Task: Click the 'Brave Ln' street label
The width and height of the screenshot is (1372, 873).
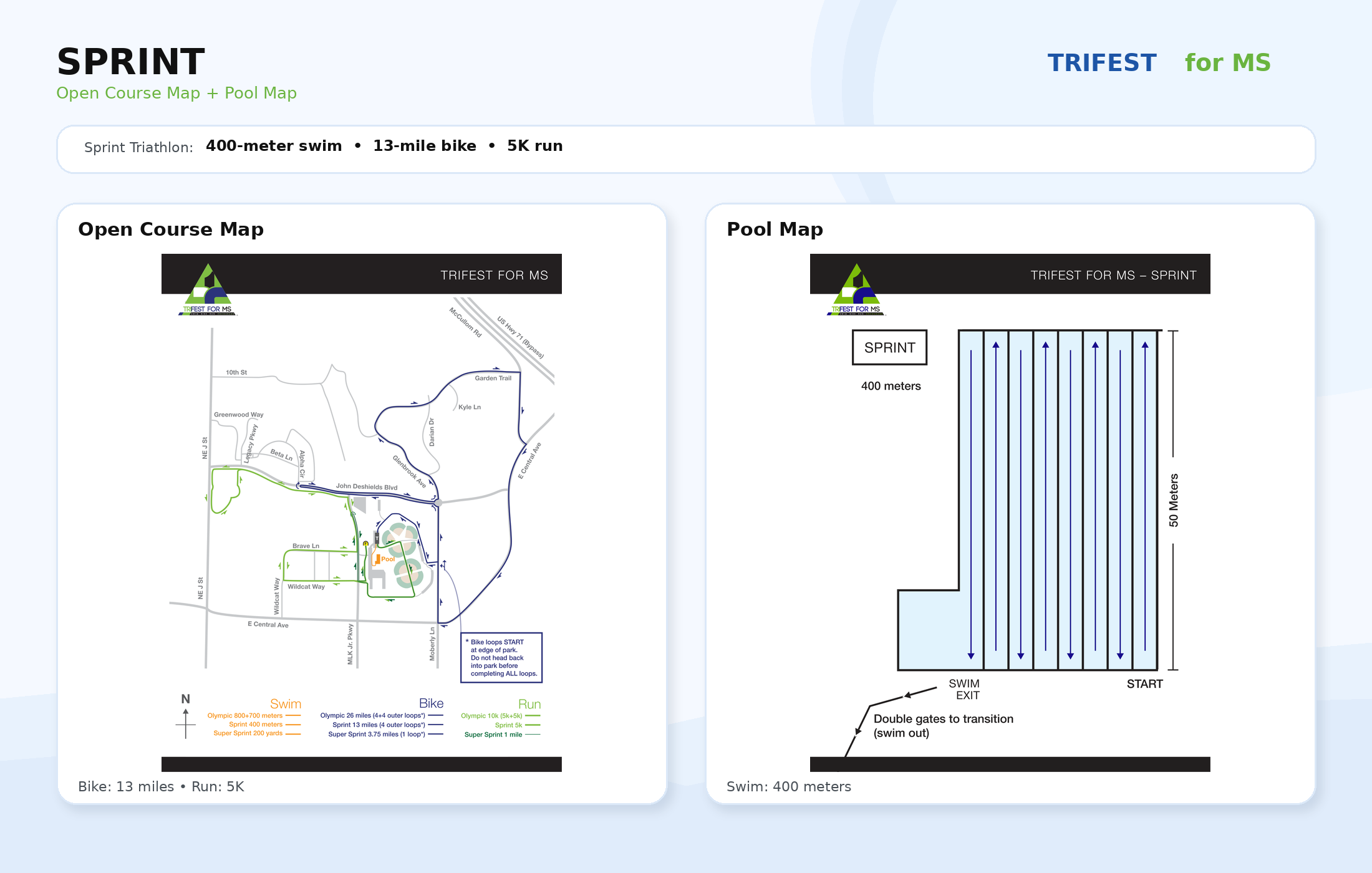Action: tap(306, 546)
